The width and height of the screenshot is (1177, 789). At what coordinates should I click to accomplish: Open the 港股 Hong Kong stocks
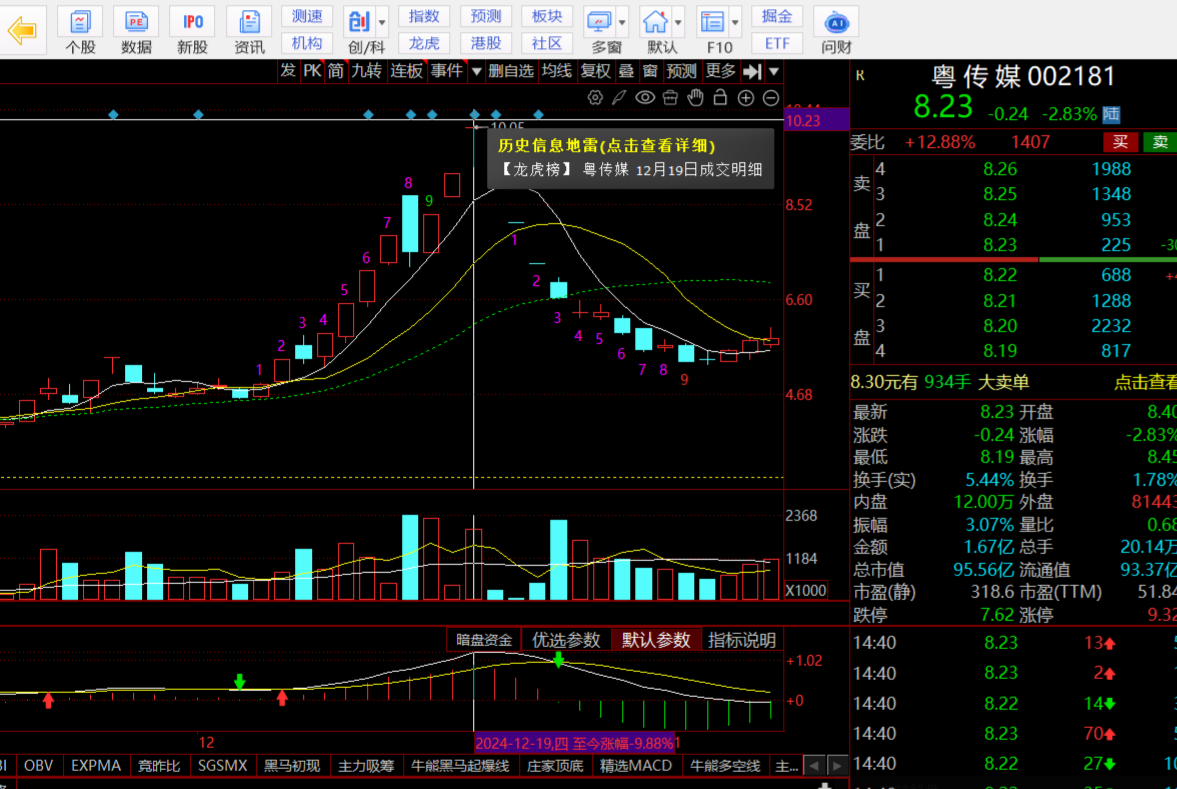[x=486, y=44]
